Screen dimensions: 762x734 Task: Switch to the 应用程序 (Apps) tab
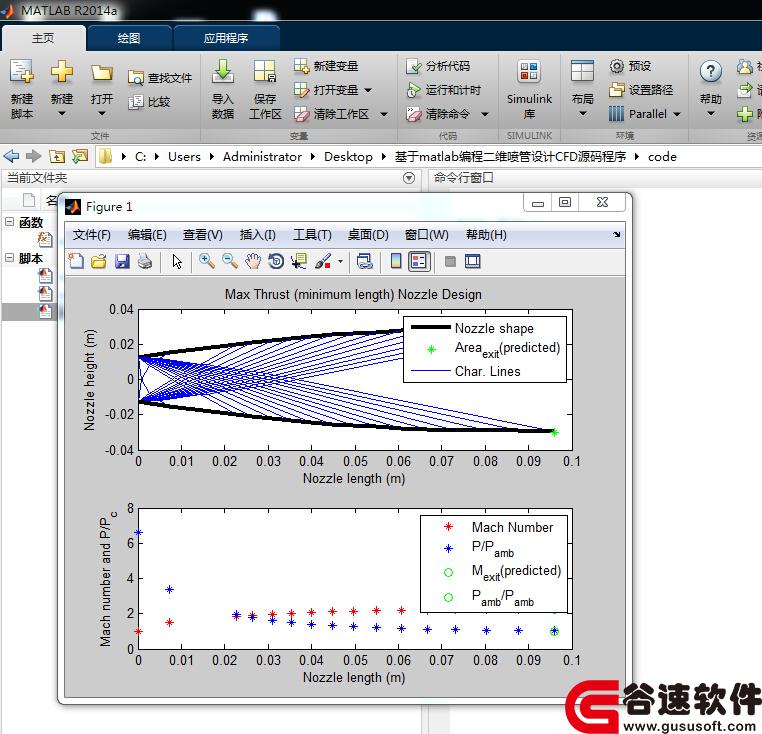[x=226, y=38]
